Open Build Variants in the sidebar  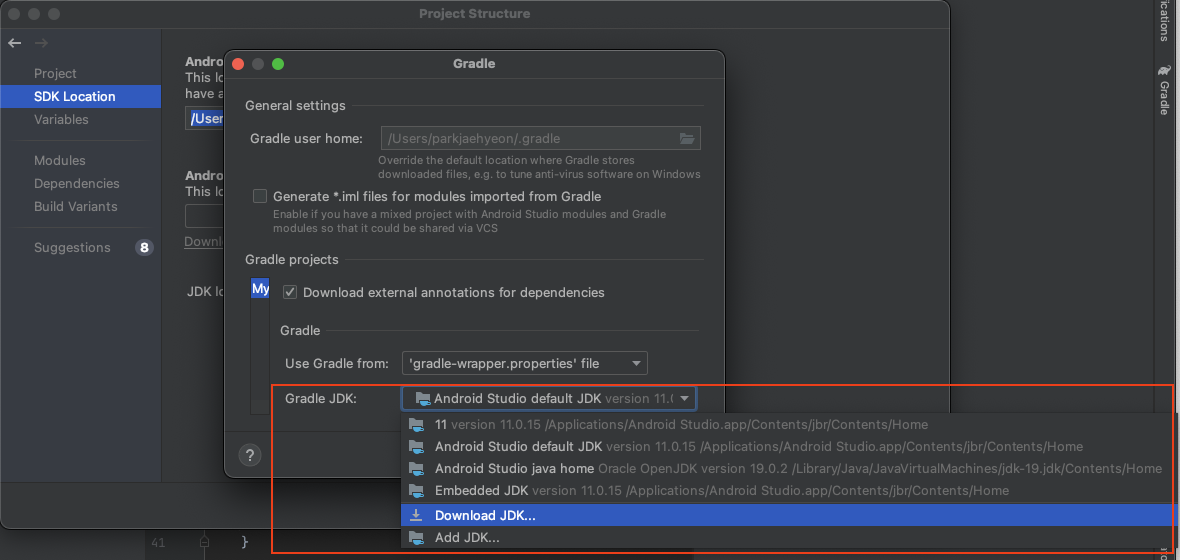point(75,206)
